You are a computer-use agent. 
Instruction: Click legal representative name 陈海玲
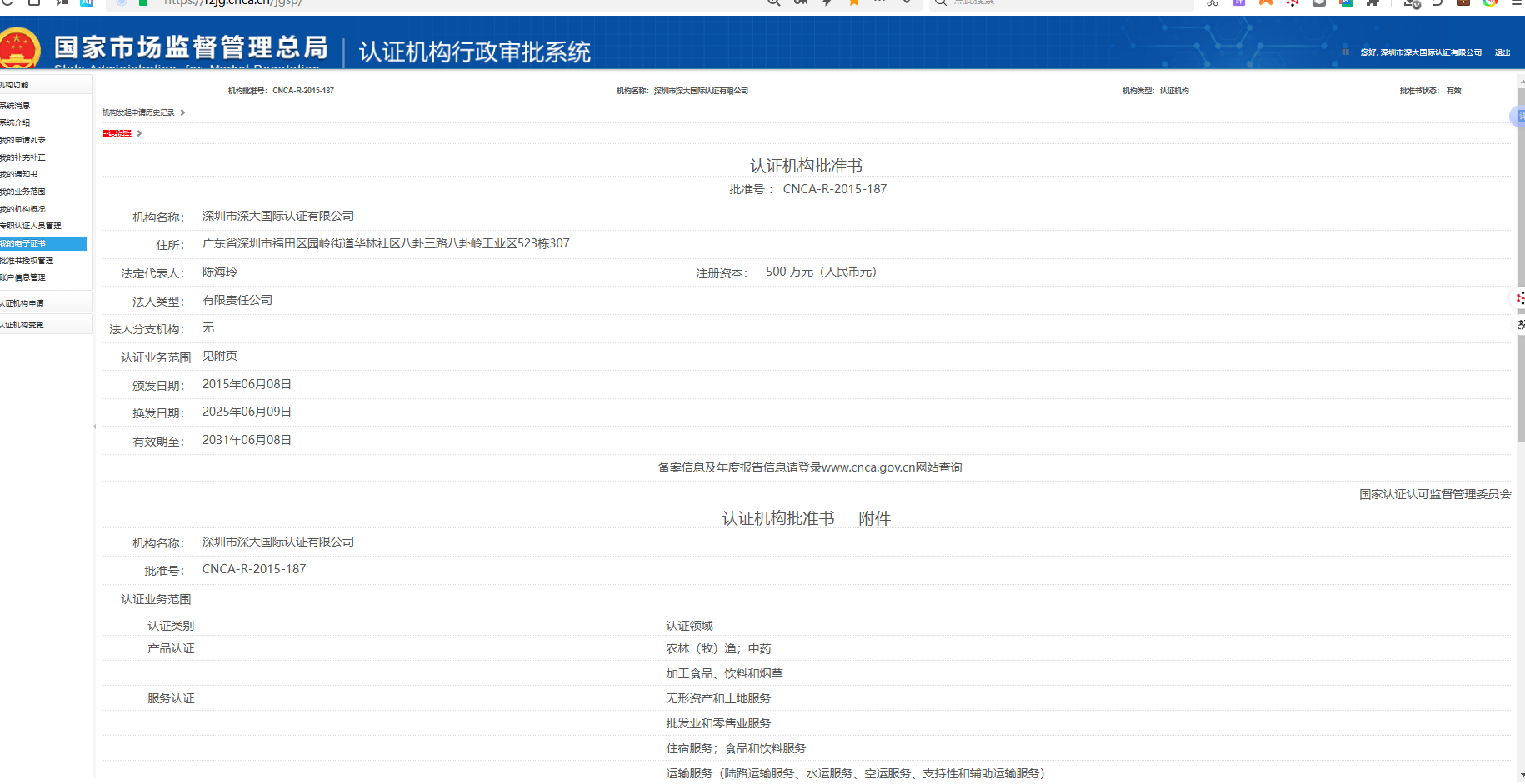click(x=220, y=272)
